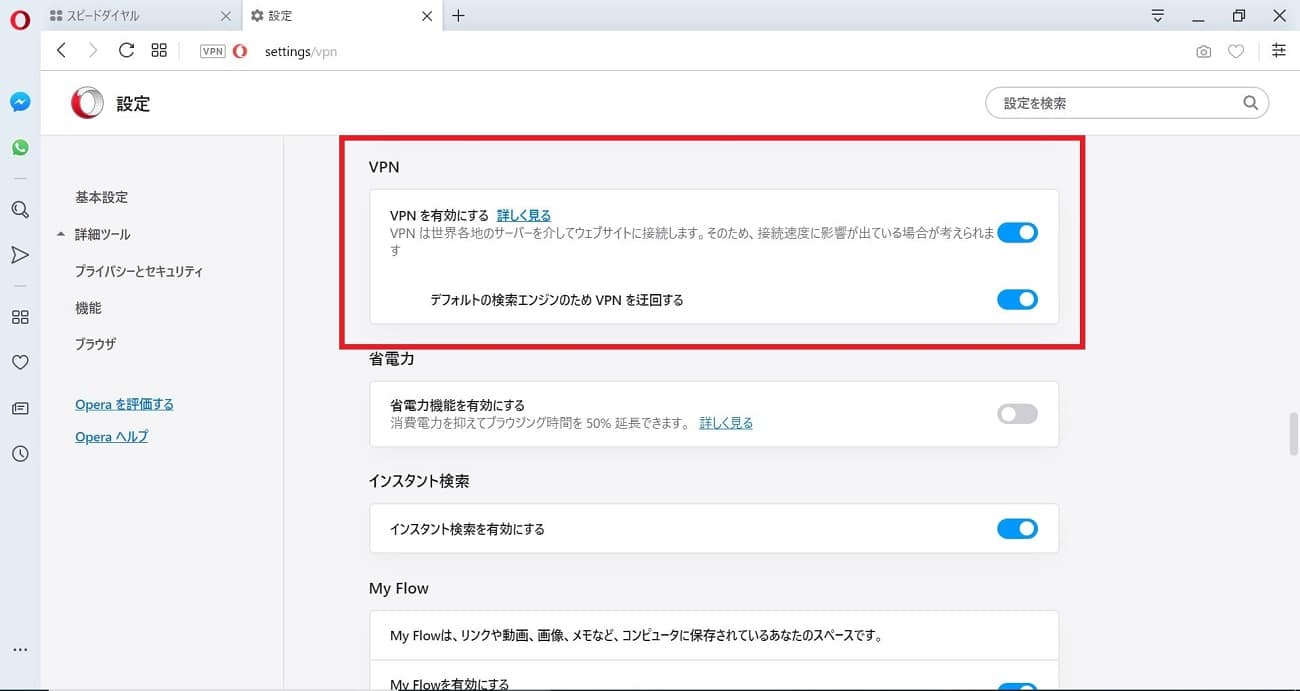Disable the VPN を有効にする toggle
The image size is (1300, 691).
pyautogui.click(x=1017, y=233)
